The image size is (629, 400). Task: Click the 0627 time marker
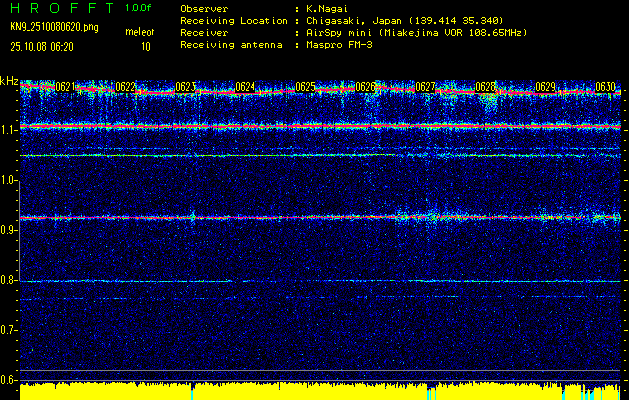(426, 87)
